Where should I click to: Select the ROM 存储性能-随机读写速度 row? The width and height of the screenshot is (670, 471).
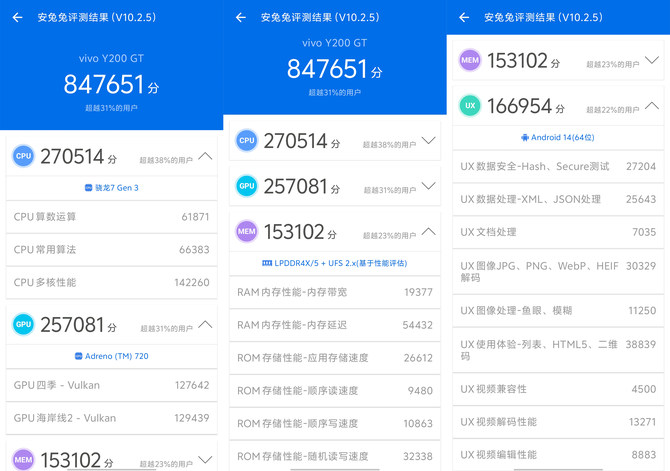(x=335, y=456)
